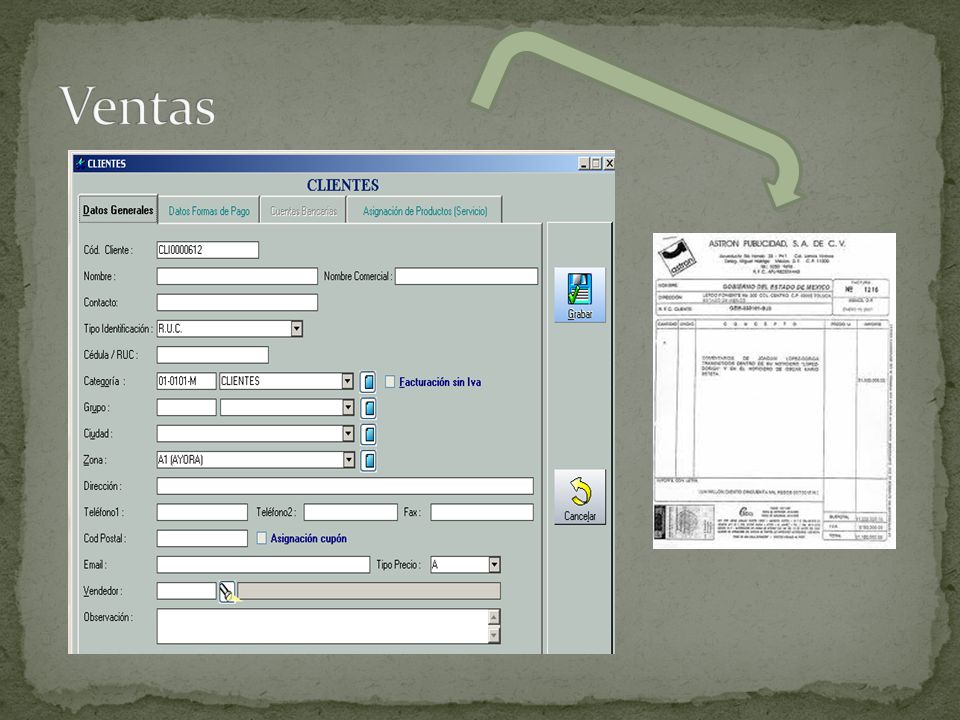Image resolution: width=960 pixels, height=720 pixels.
Task: Close the CLIENTES window
Action: click(609, 163)
